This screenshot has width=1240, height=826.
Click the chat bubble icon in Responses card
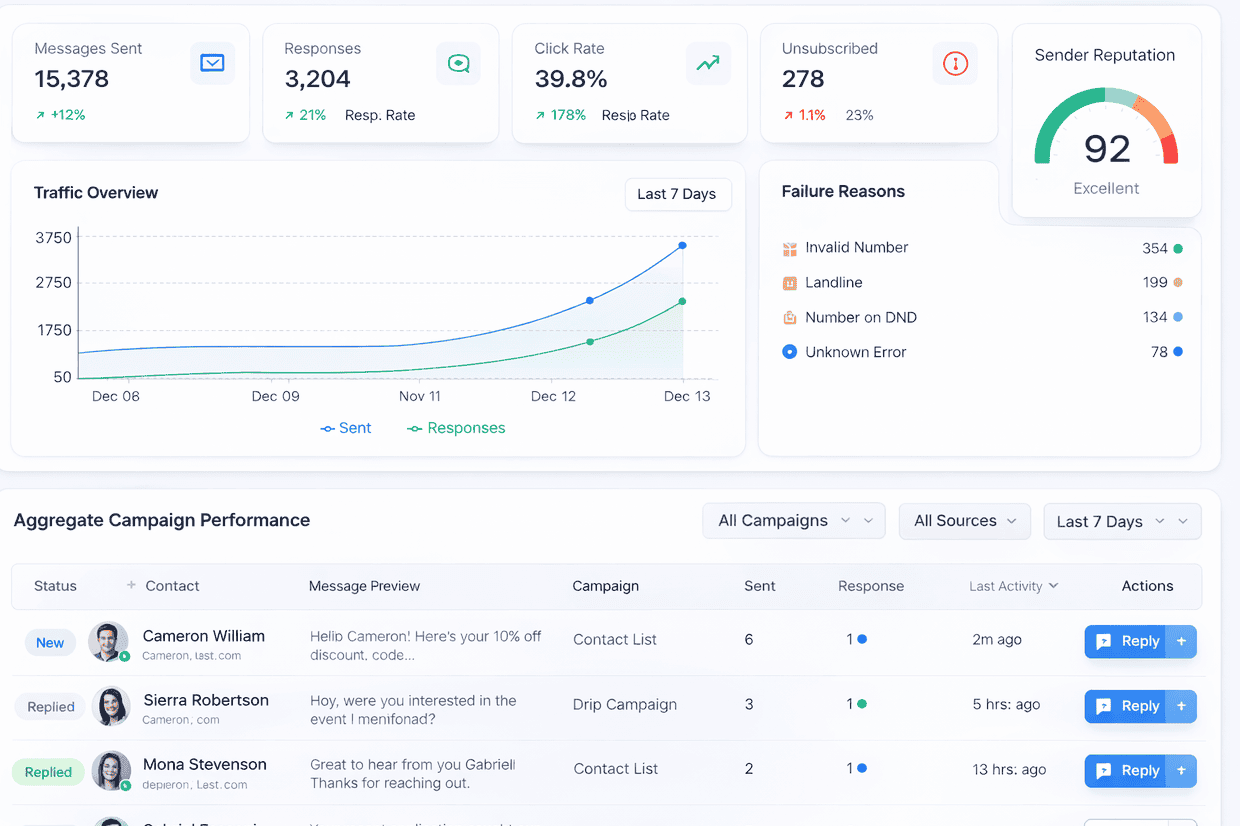point(458,63)
